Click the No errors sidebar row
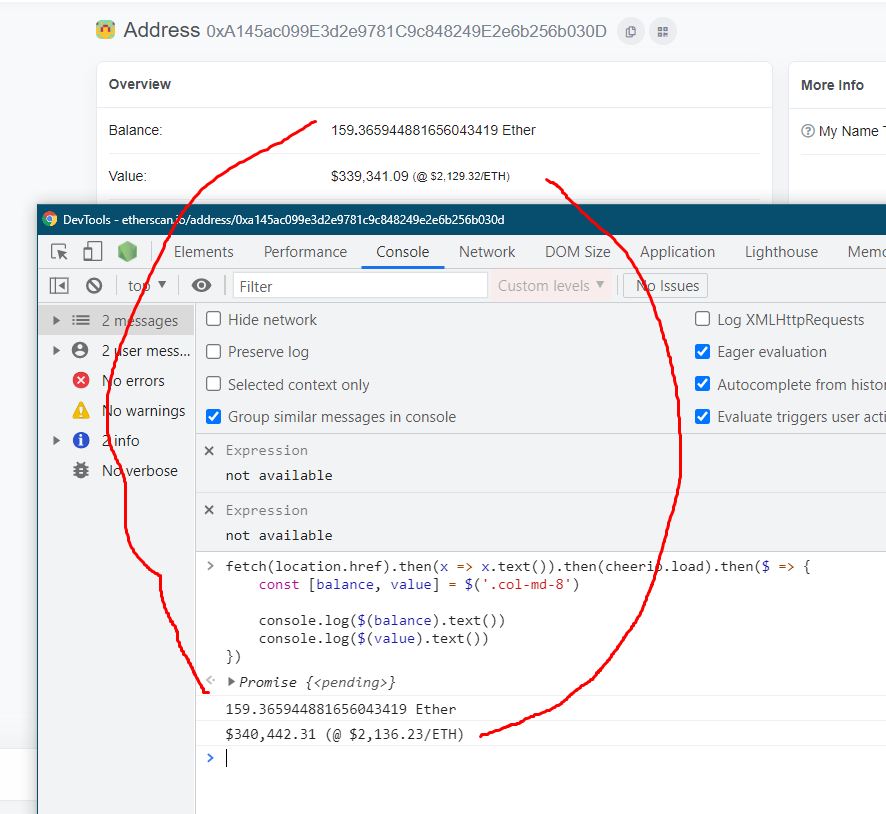The width and height of the screenshot is (886, 814). point(116,380)
